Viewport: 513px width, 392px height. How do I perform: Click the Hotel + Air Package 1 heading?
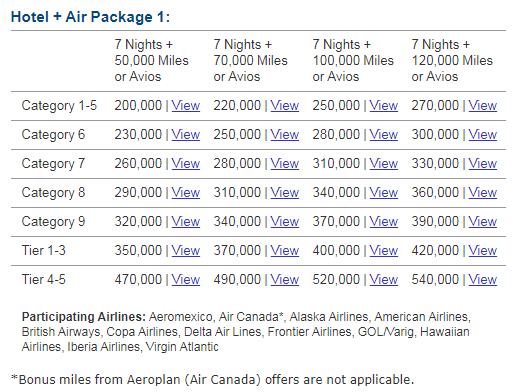[x=90, y=17]
